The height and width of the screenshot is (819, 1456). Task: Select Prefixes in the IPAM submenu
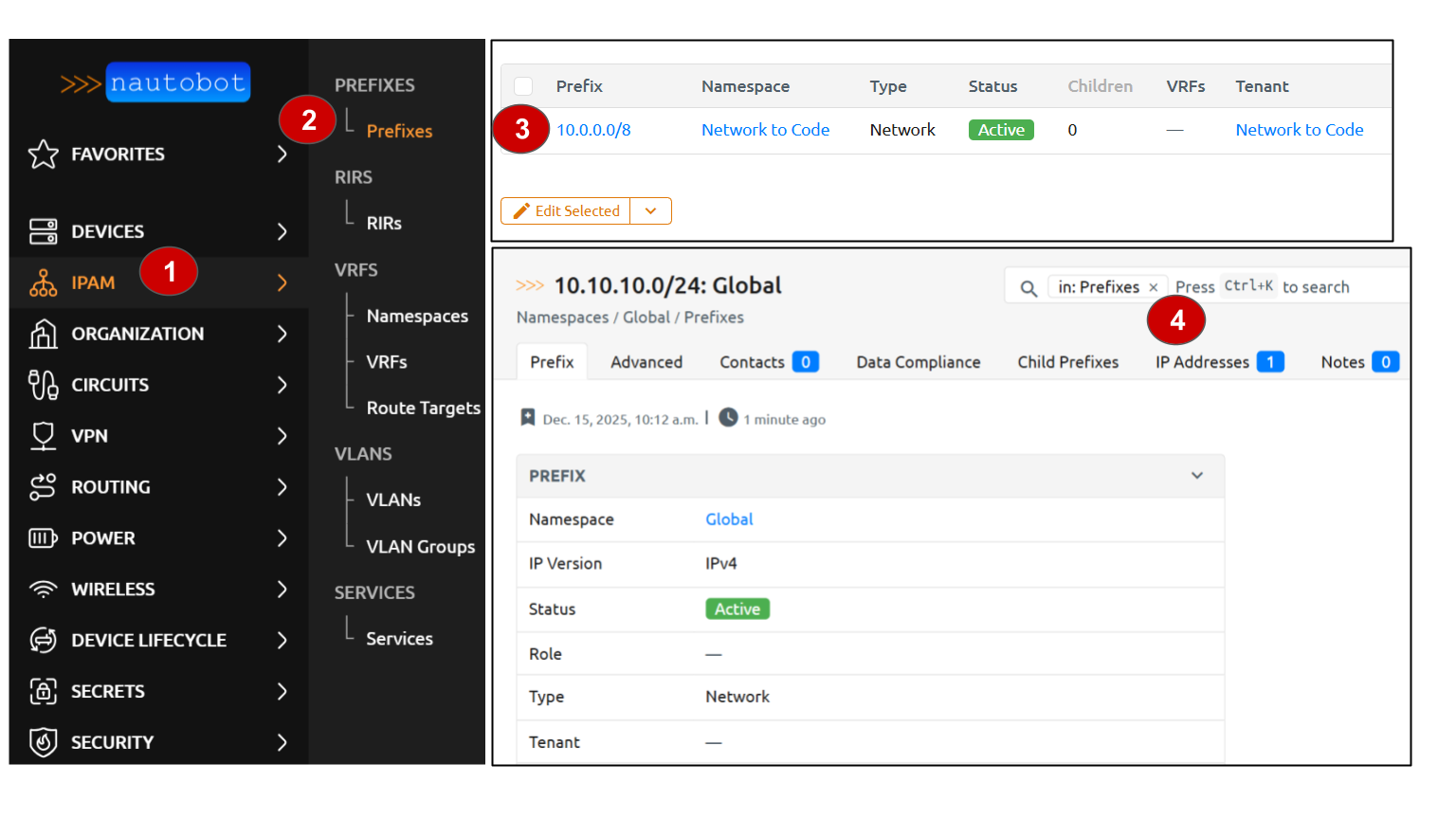[x=399, y=131]
